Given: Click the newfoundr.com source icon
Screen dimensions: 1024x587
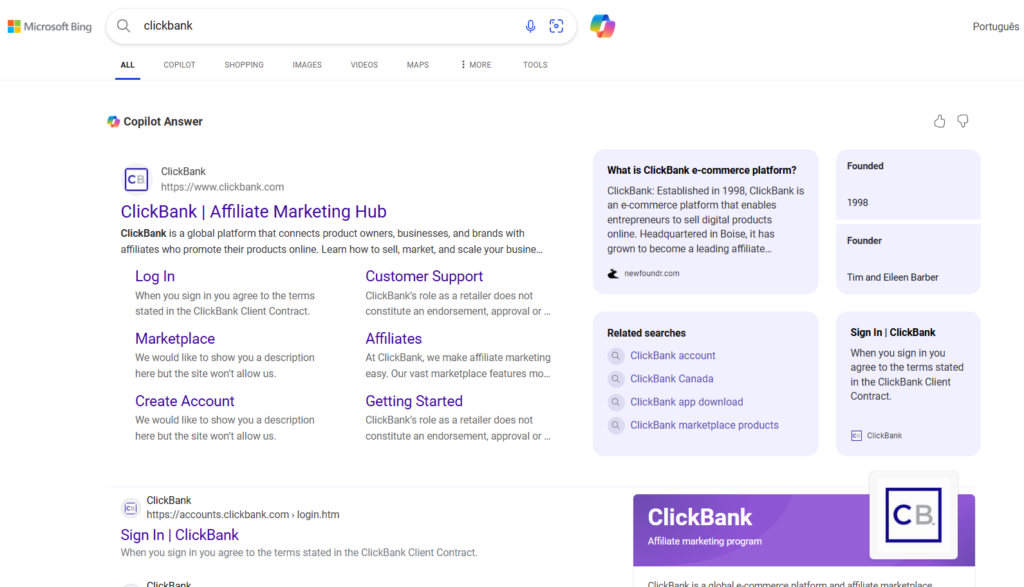Looking at the screenshot, I should (x=613, y=274).
